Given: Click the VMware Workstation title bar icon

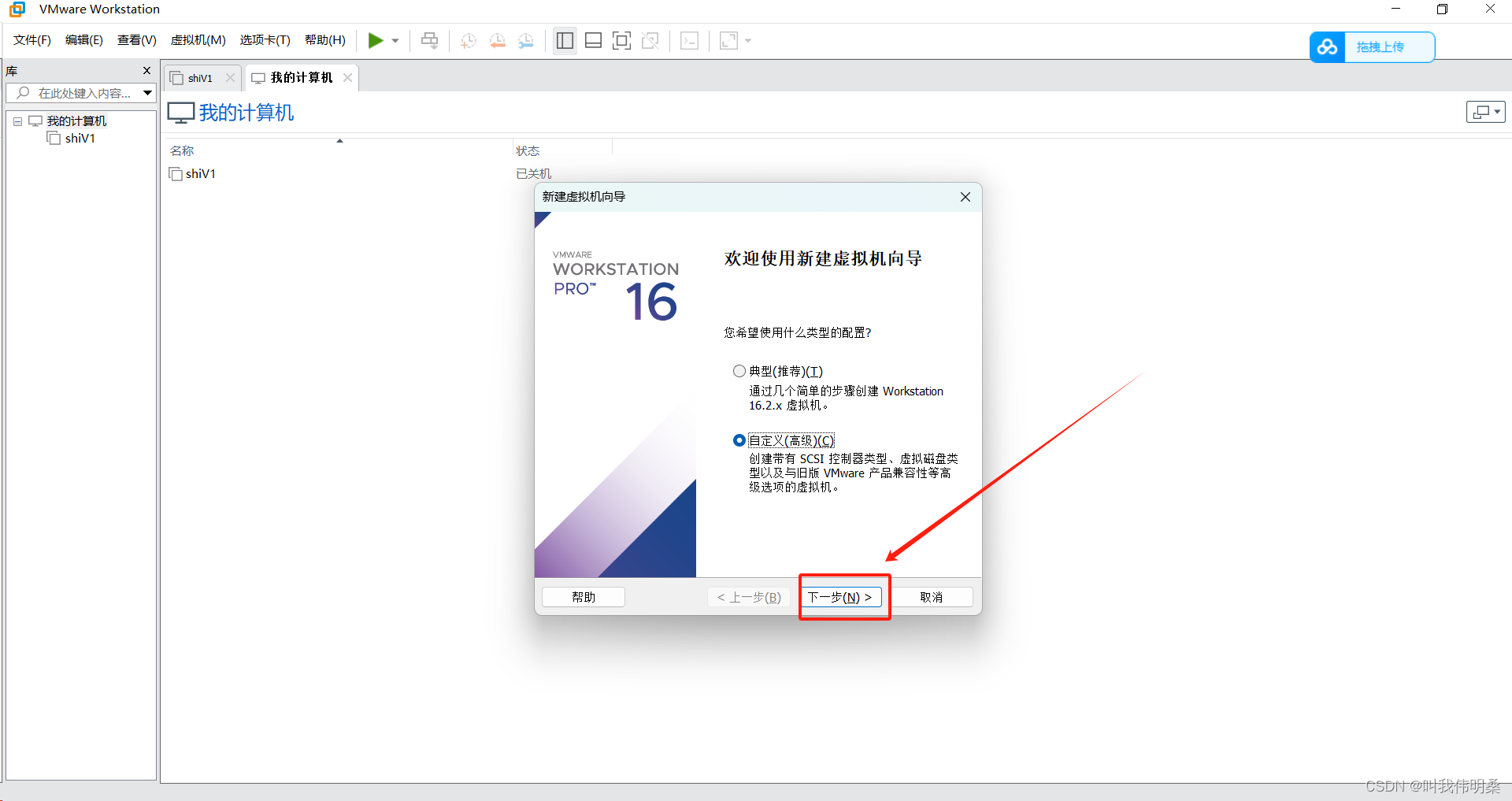Looking at the screenshot, I should click(17, 9).
